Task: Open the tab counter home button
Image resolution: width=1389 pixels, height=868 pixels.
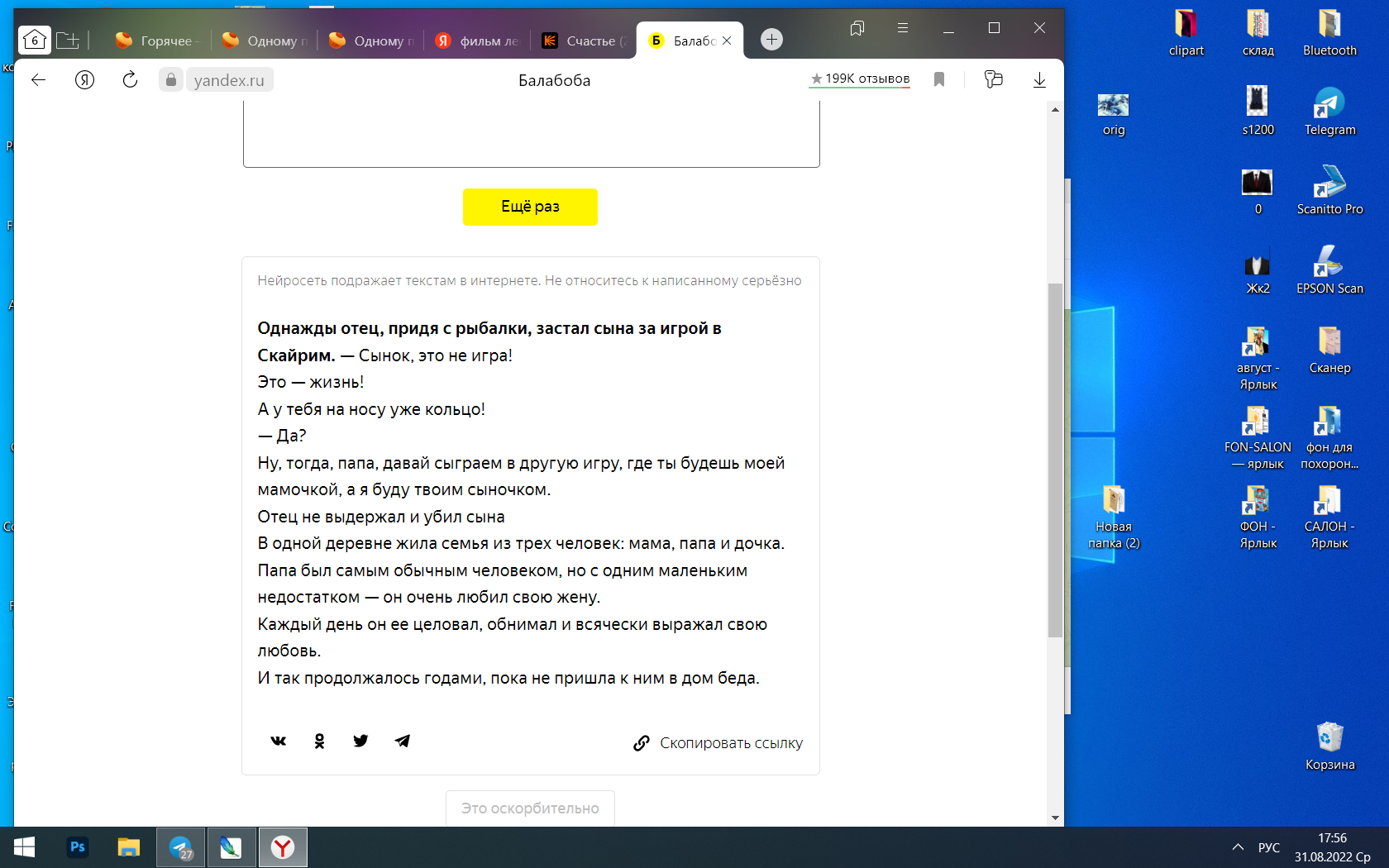Action: [x=35, y=40]
